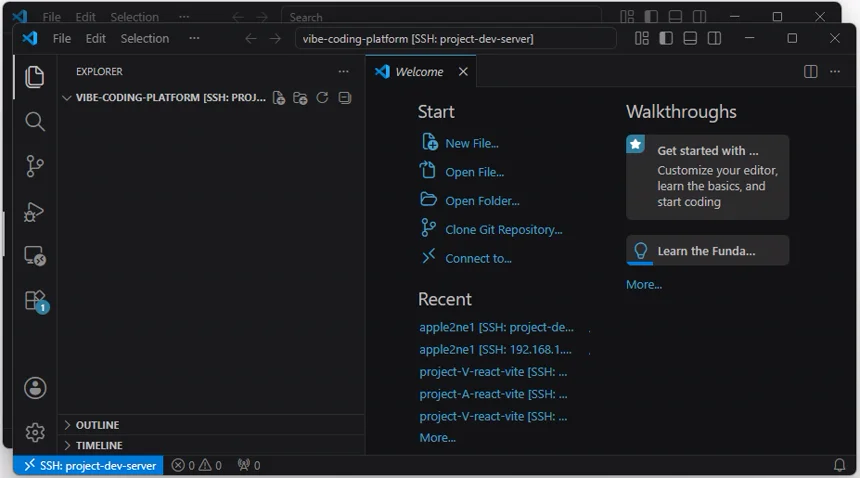Click New Folder icon in Explorer header

point(300,98)
